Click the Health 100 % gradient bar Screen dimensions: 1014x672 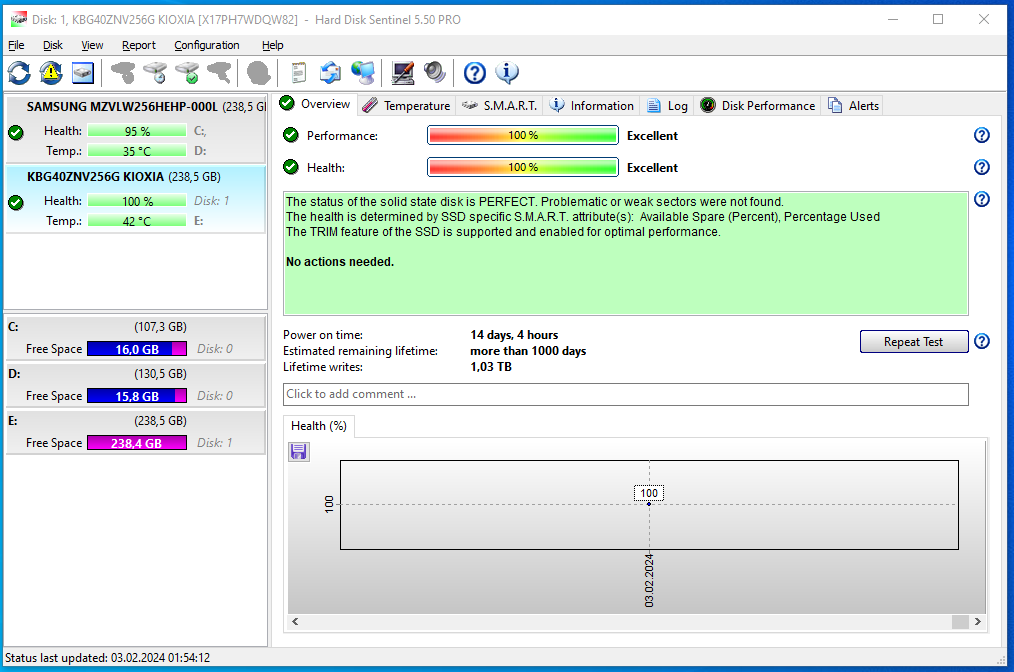[x=523, y=167]
